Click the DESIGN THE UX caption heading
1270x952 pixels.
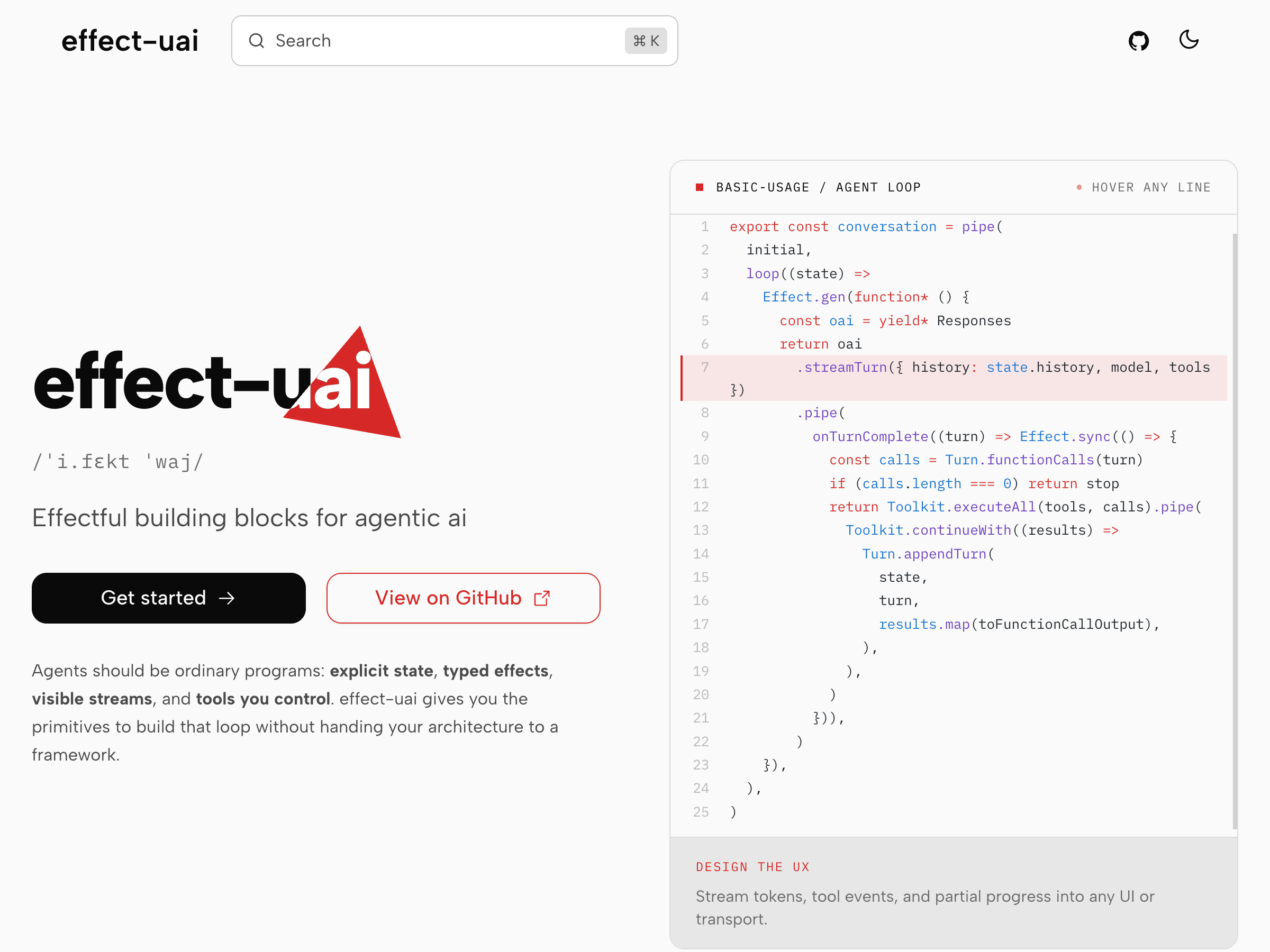point(752,866)
